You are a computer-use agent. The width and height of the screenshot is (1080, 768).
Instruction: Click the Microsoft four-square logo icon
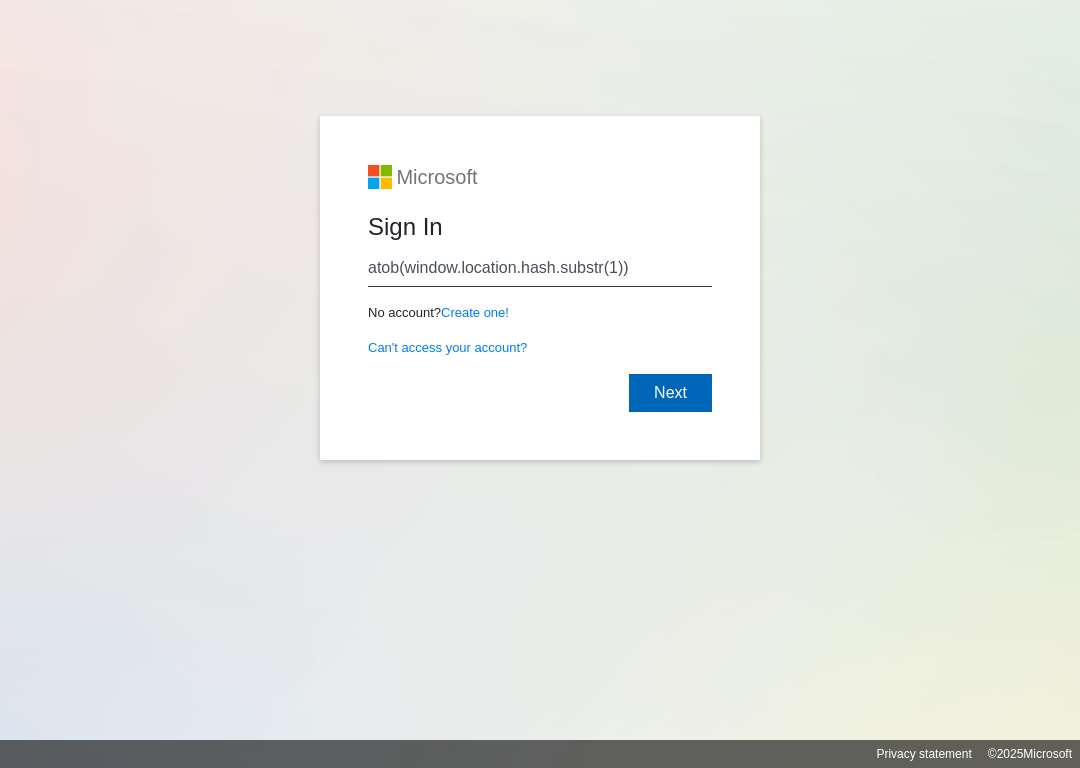pos(380,177)
